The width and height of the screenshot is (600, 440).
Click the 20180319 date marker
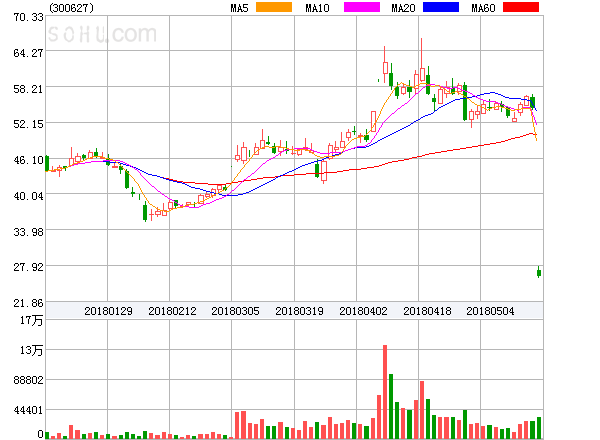[299, 311]
